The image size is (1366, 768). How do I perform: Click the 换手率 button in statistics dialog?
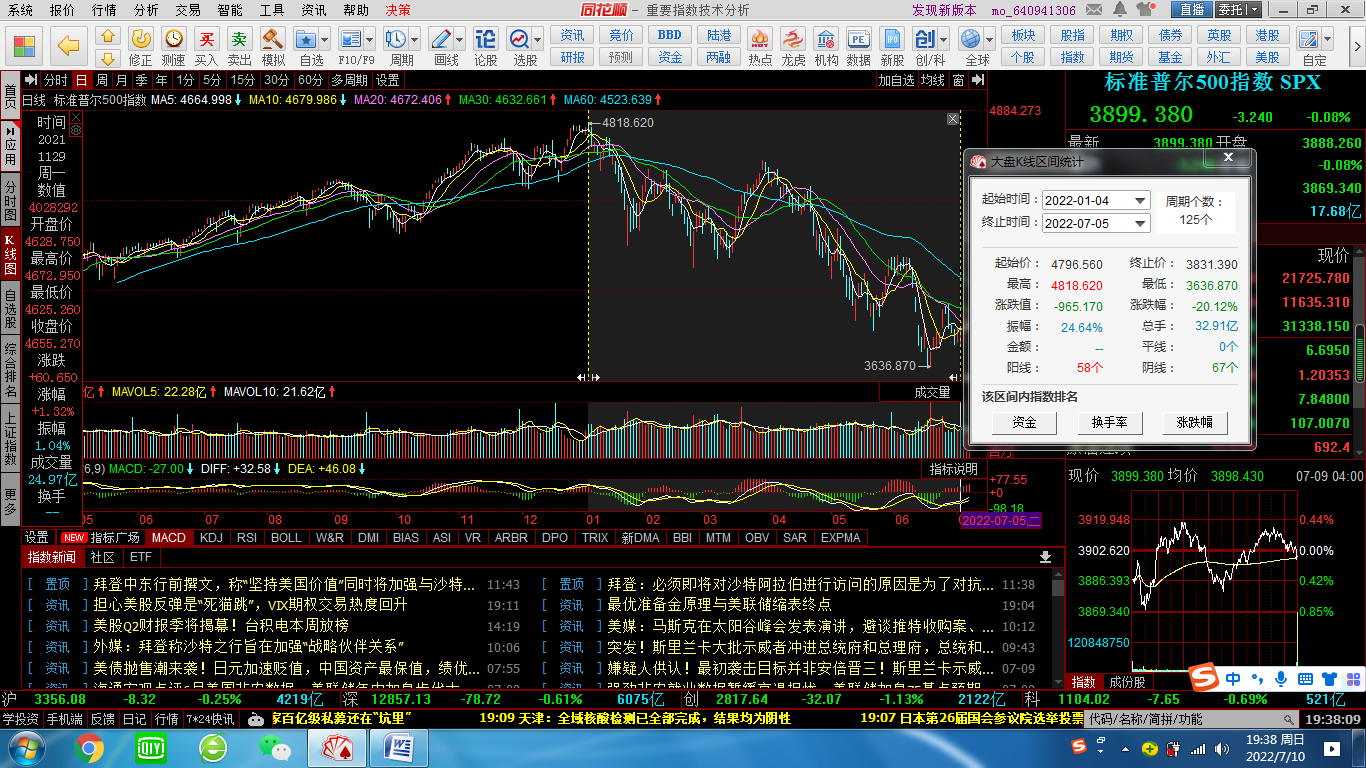coord(1109,423)
